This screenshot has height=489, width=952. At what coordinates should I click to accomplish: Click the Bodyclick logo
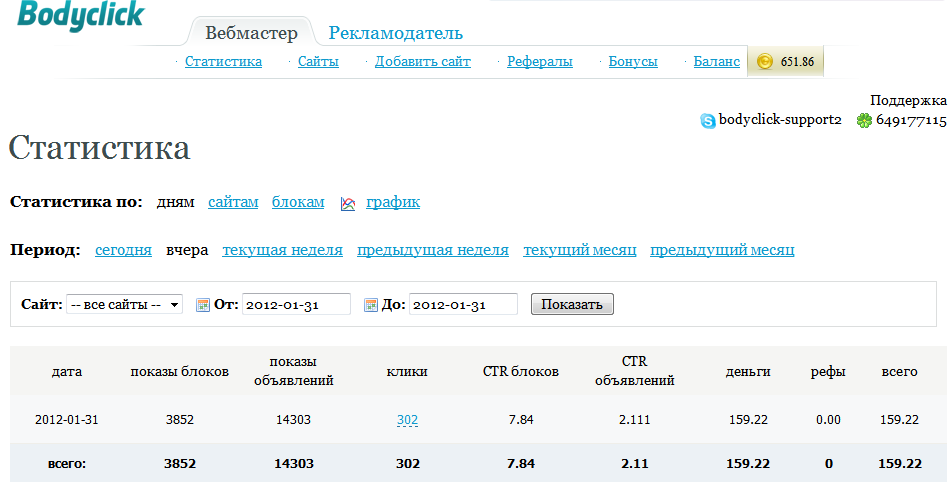click(81, 15)
